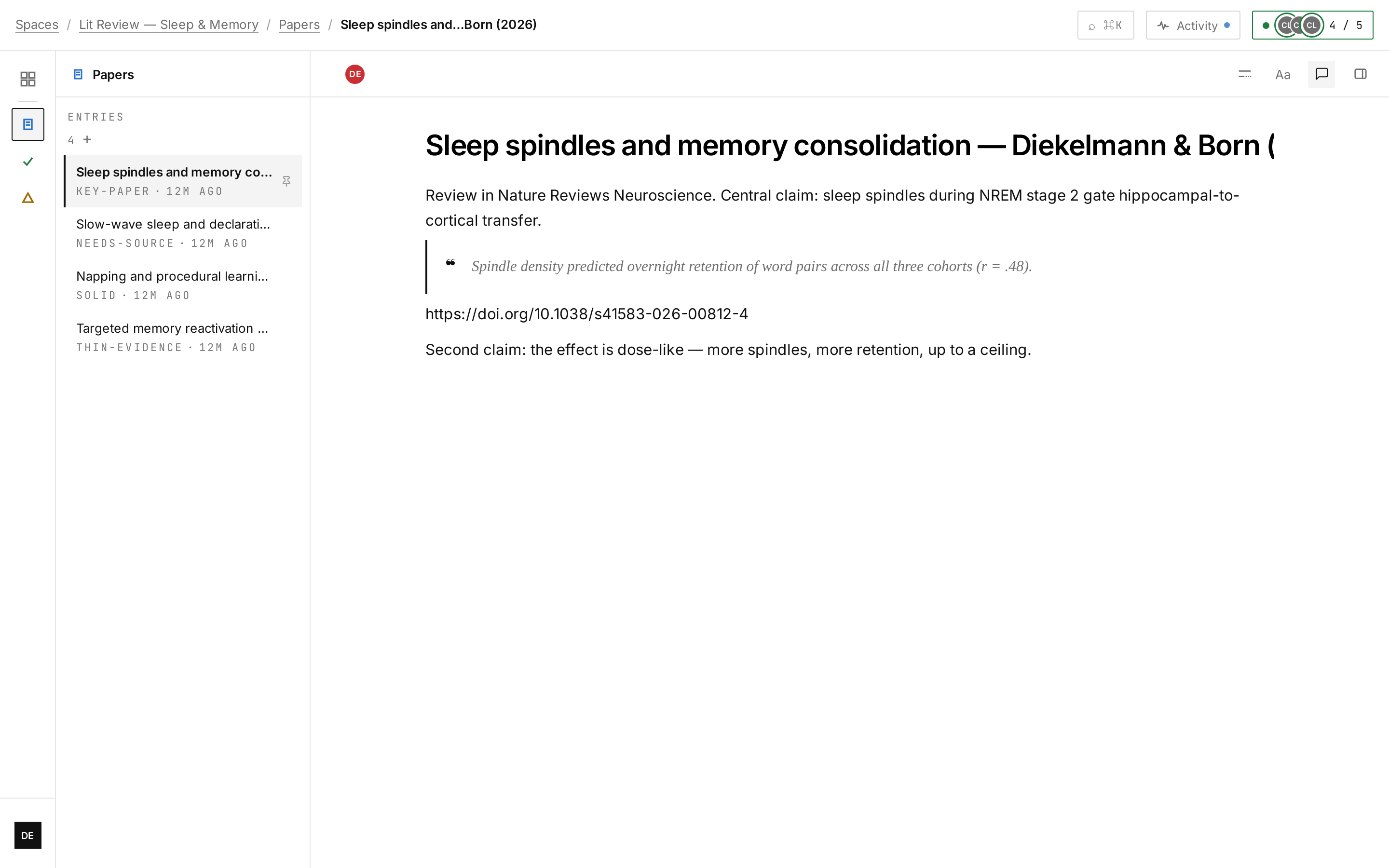Navigate to Lit Review — Sleep & Memory breadcrumb
This screenshot has height=868, width=1389.
pos(169,25)
